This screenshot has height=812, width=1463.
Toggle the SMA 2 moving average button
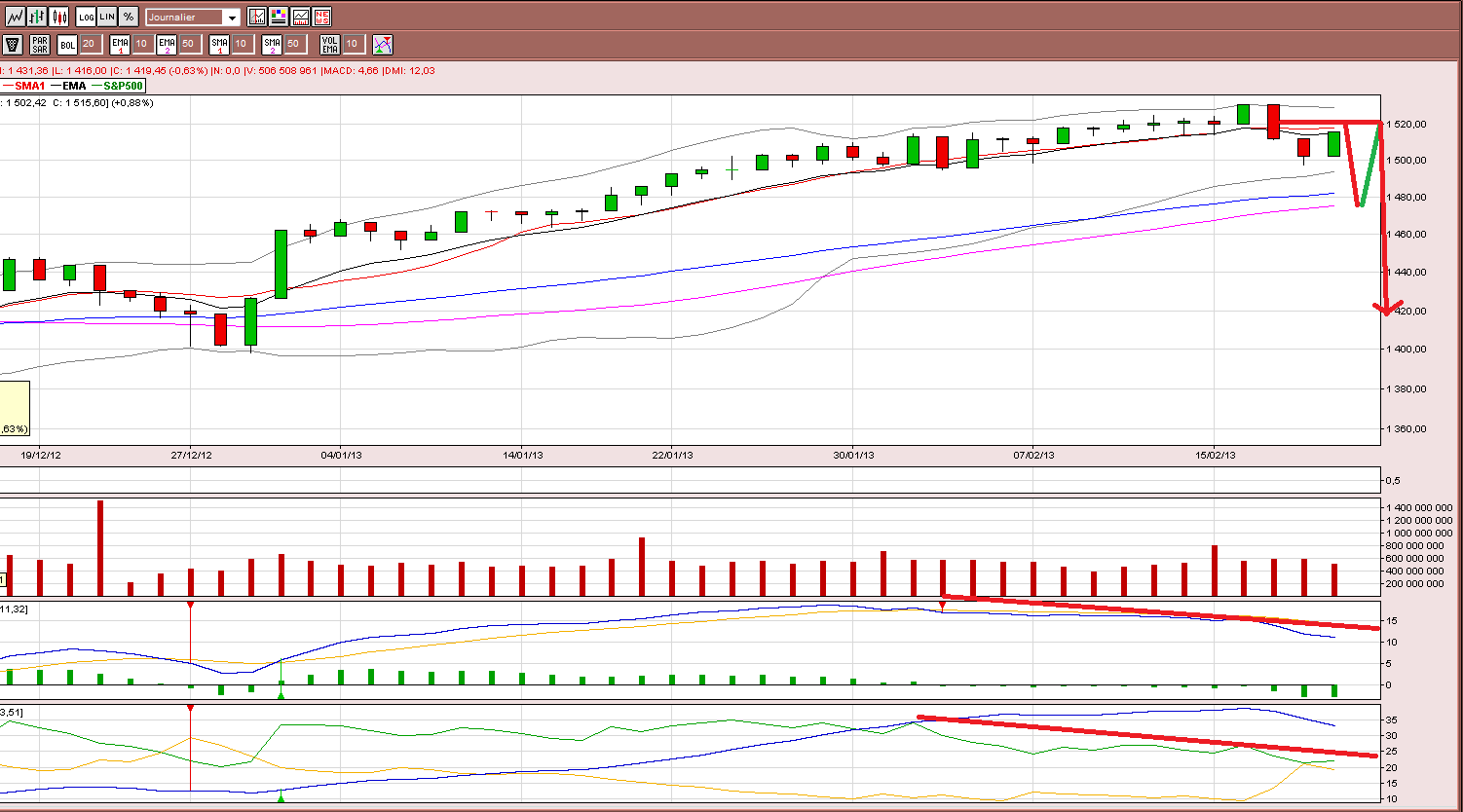tap(272, 44)
